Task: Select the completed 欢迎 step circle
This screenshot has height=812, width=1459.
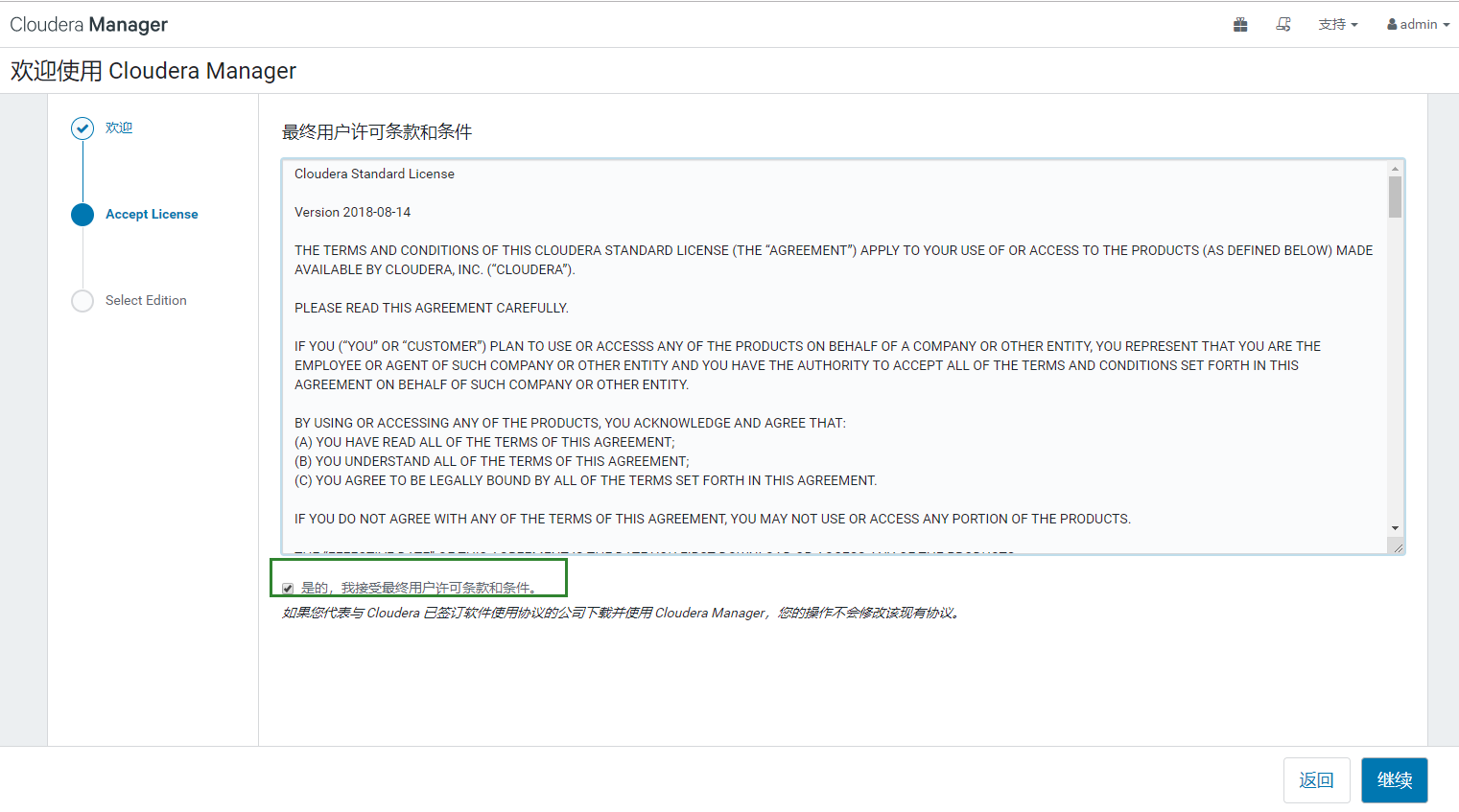Action: pyautogui.click(x=82, y=128)
